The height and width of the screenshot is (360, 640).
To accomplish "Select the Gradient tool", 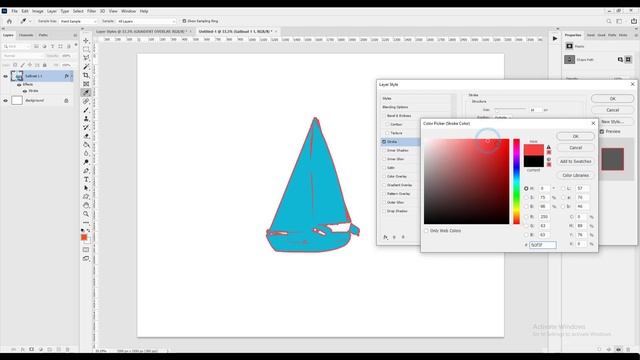I will 86,145.
